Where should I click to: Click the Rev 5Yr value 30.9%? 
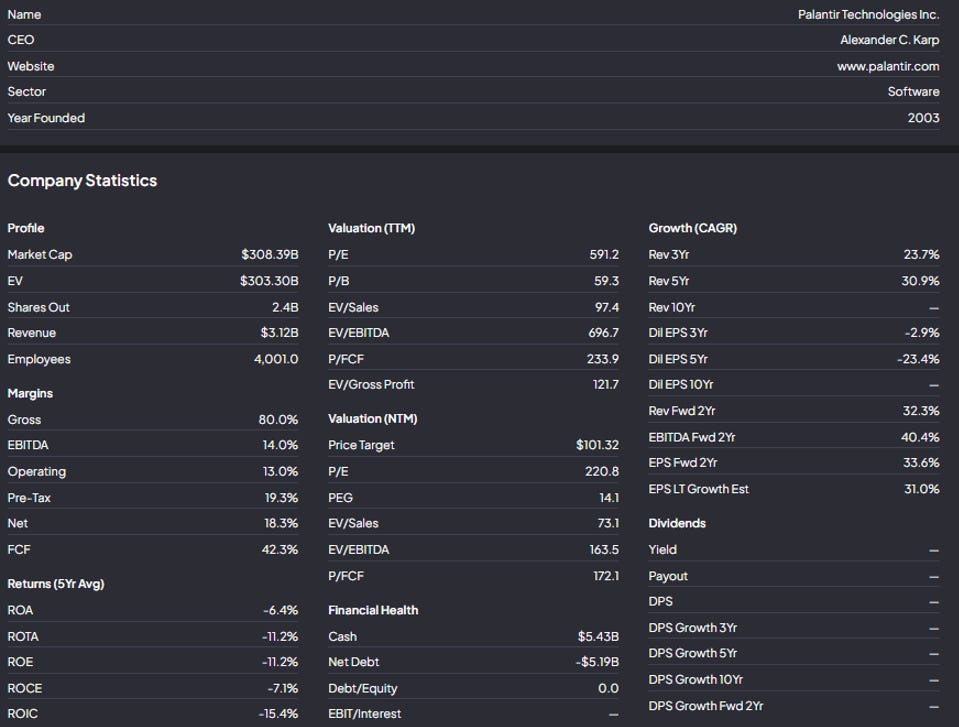click(x=920, y=281)
